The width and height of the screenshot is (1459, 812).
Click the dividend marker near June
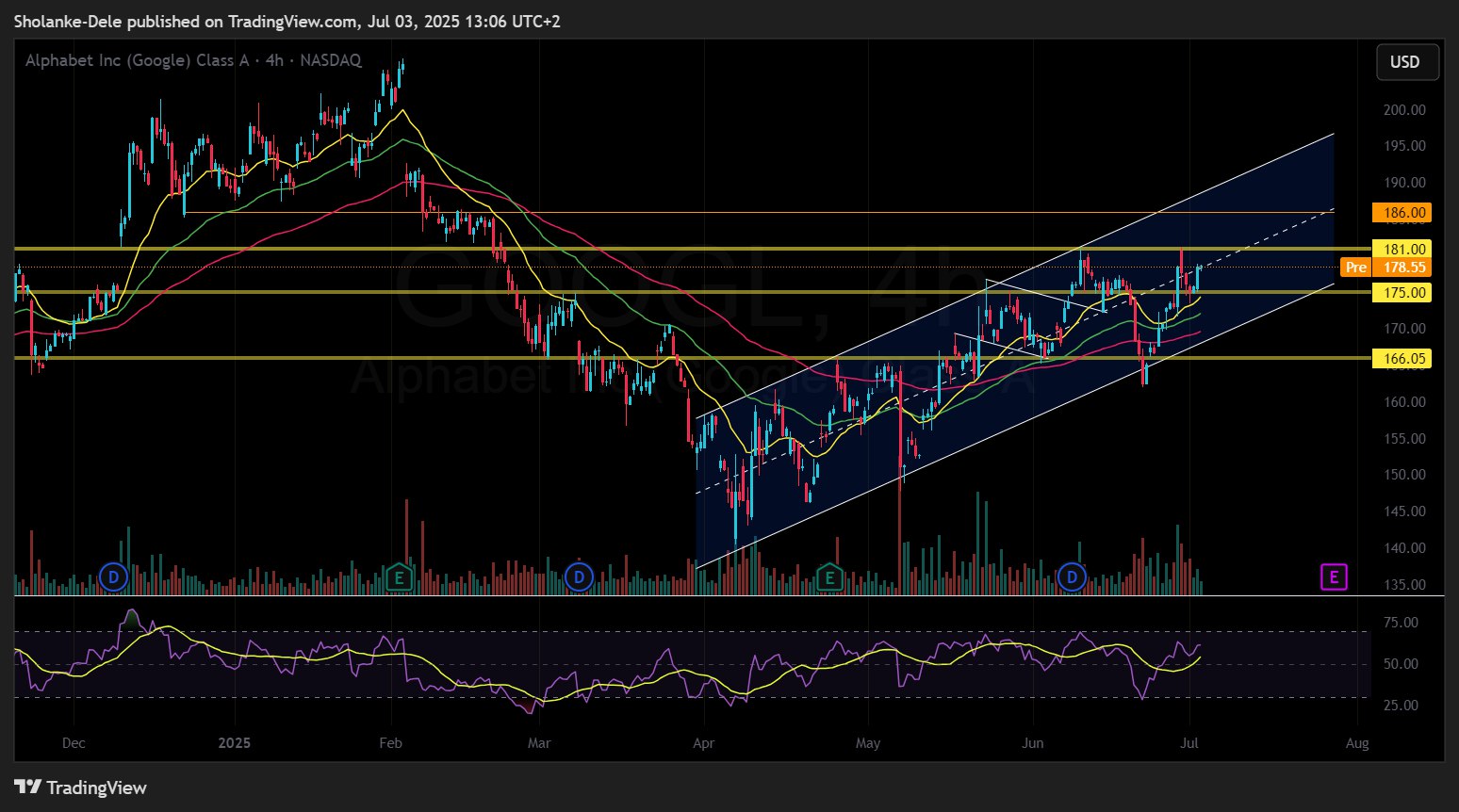tap(1072, 577)
